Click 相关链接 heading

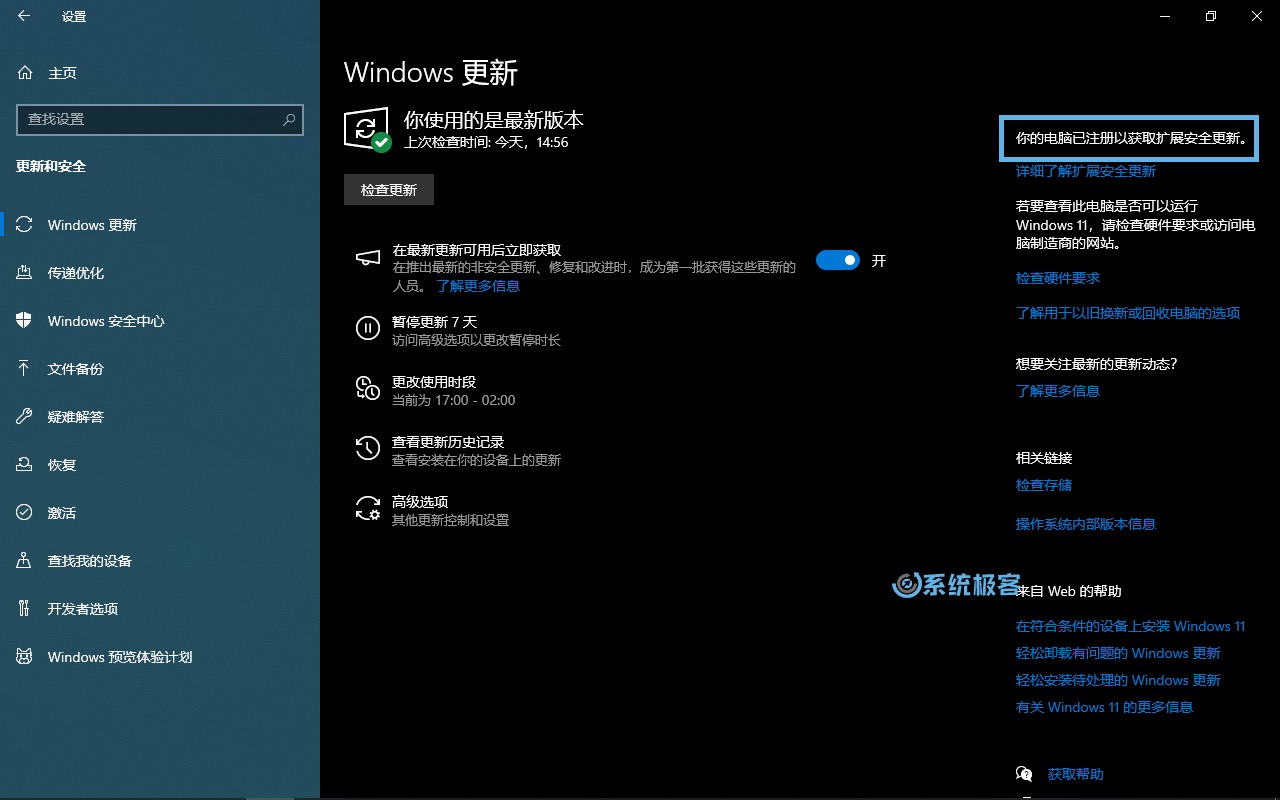(1044, 458)
